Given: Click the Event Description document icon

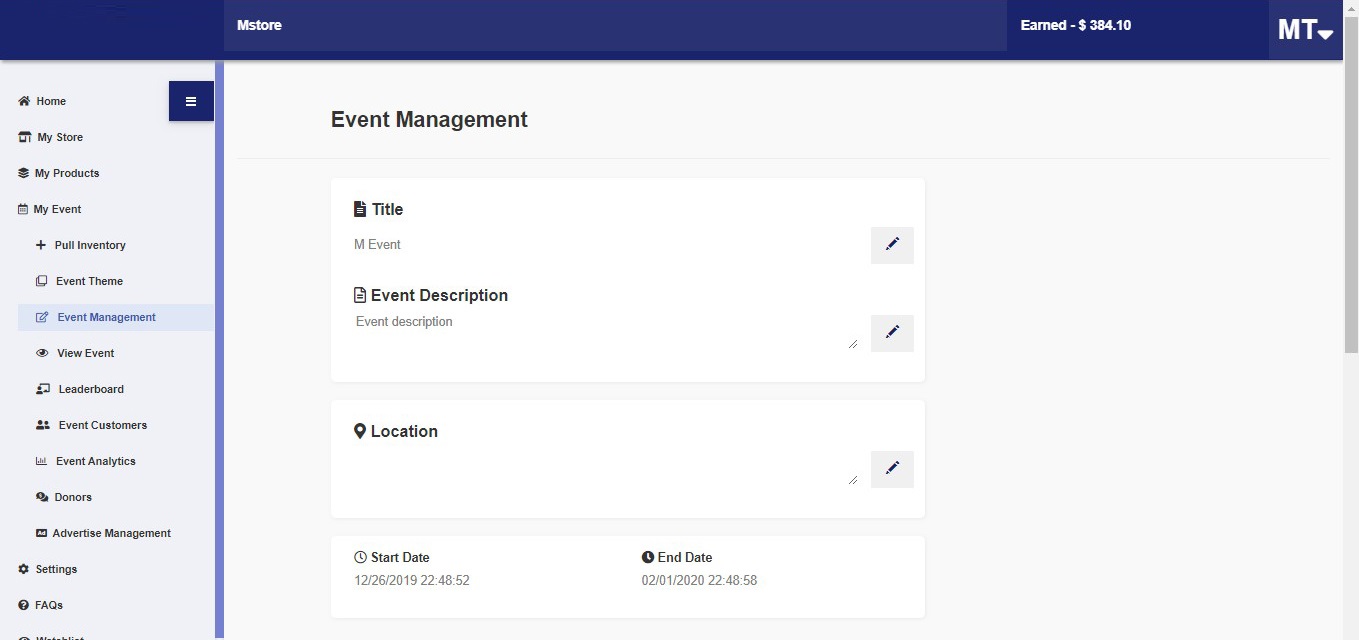Looking at the screenshot, I should pyautogui.click(x=360, y=295).
